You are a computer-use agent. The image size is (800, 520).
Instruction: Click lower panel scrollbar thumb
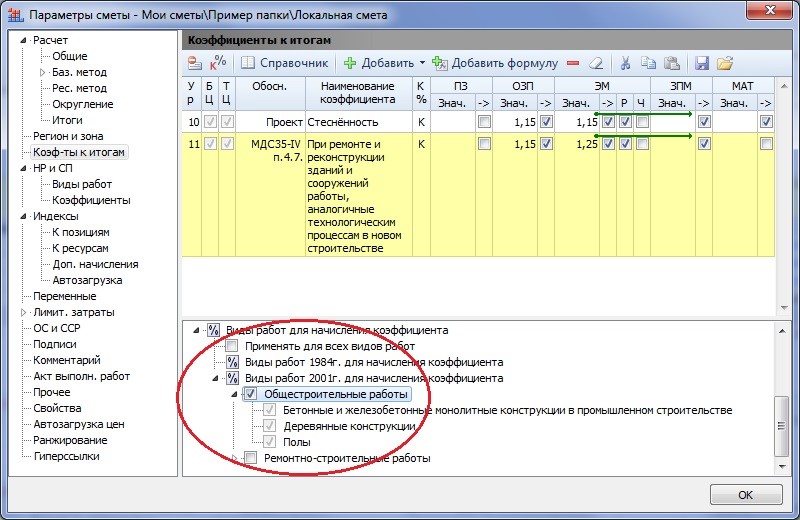coord(782,426)
